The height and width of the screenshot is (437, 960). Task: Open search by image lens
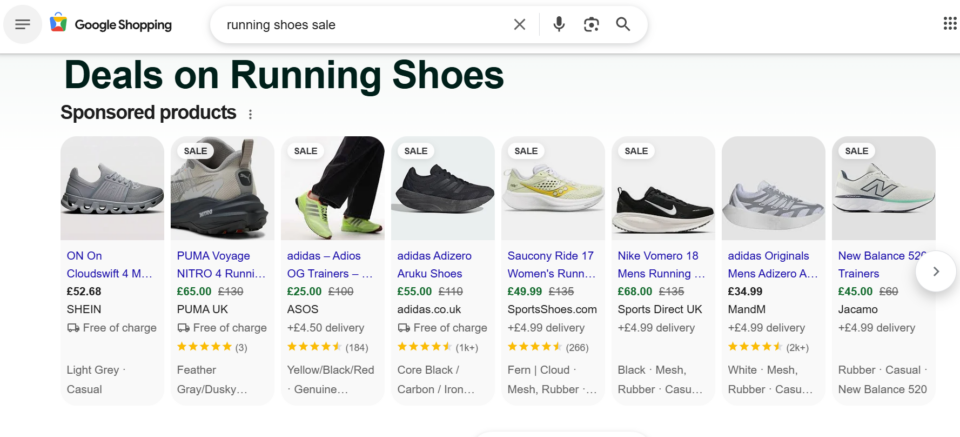(x=591, y=24)
